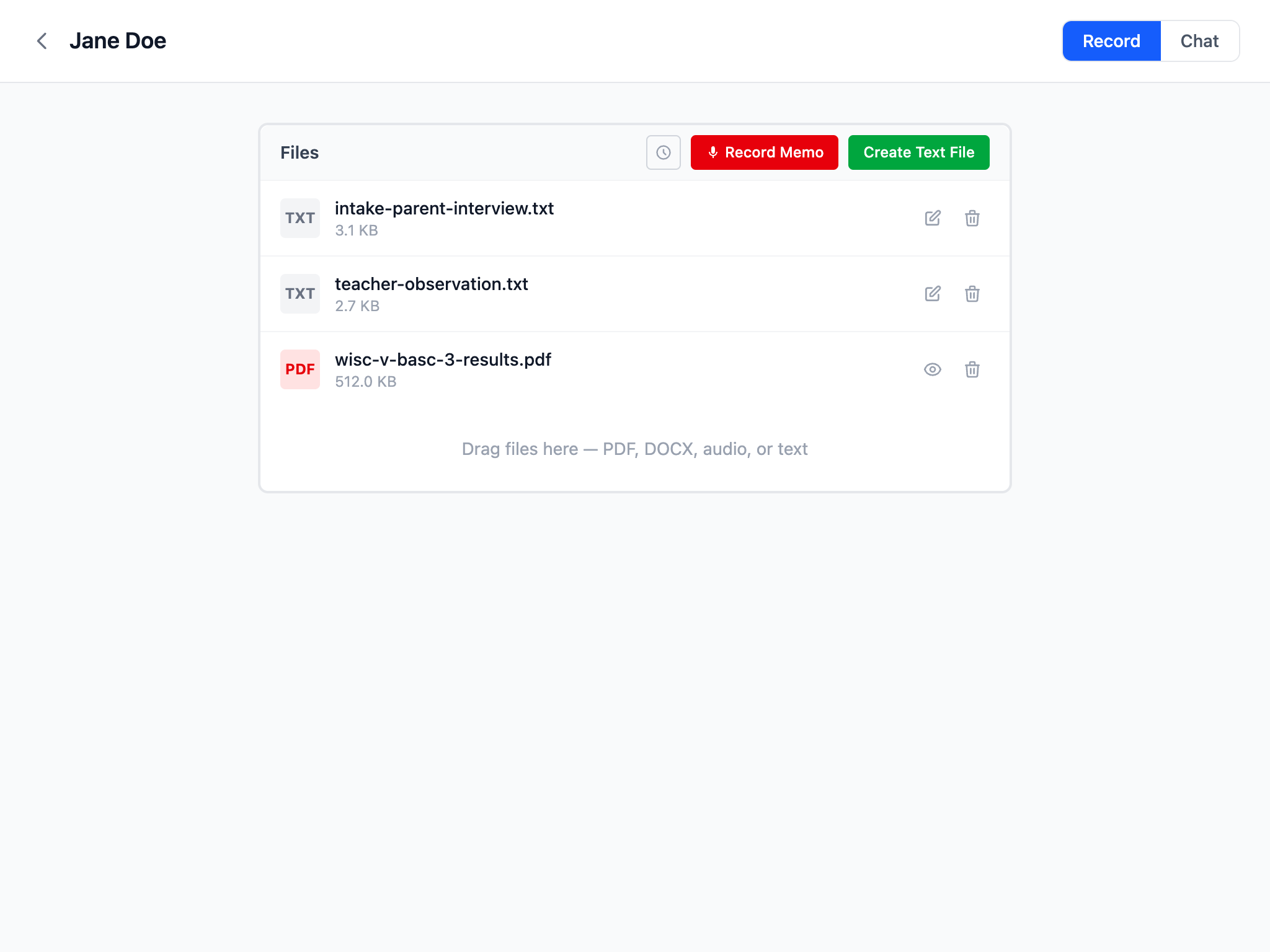The image size is (1270, 952).
Task: Open intake-parent-interview.txt with the edit pencil icon
Action: point(933,218)
